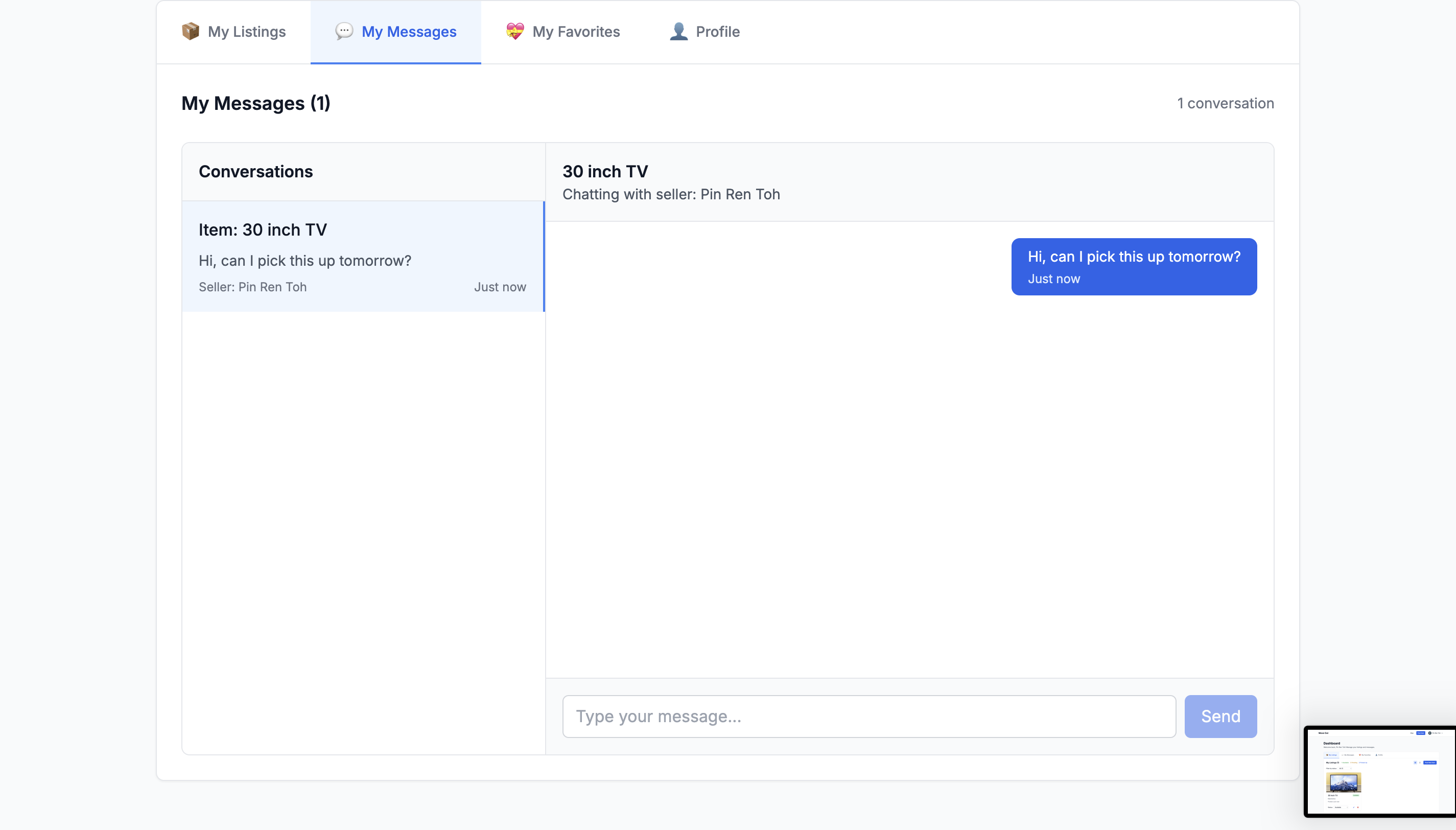Click the package icon on My Listings
Viewport: 1456px width, 830px height.
pos(190,31)
